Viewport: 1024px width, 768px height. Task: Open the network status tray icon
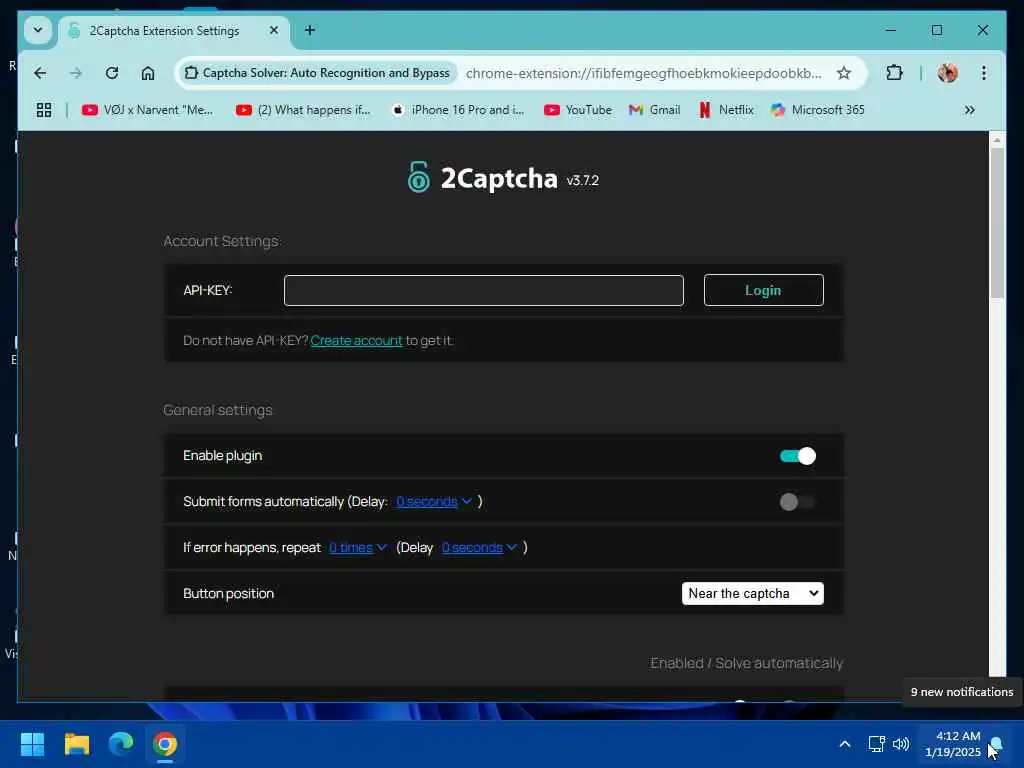[876, 744]
